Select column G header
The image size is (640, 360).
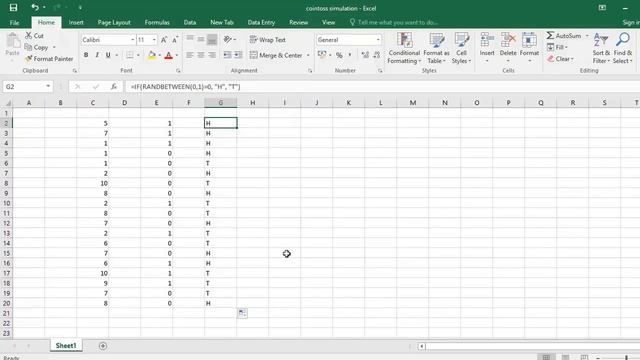click(x=220, y=103)
